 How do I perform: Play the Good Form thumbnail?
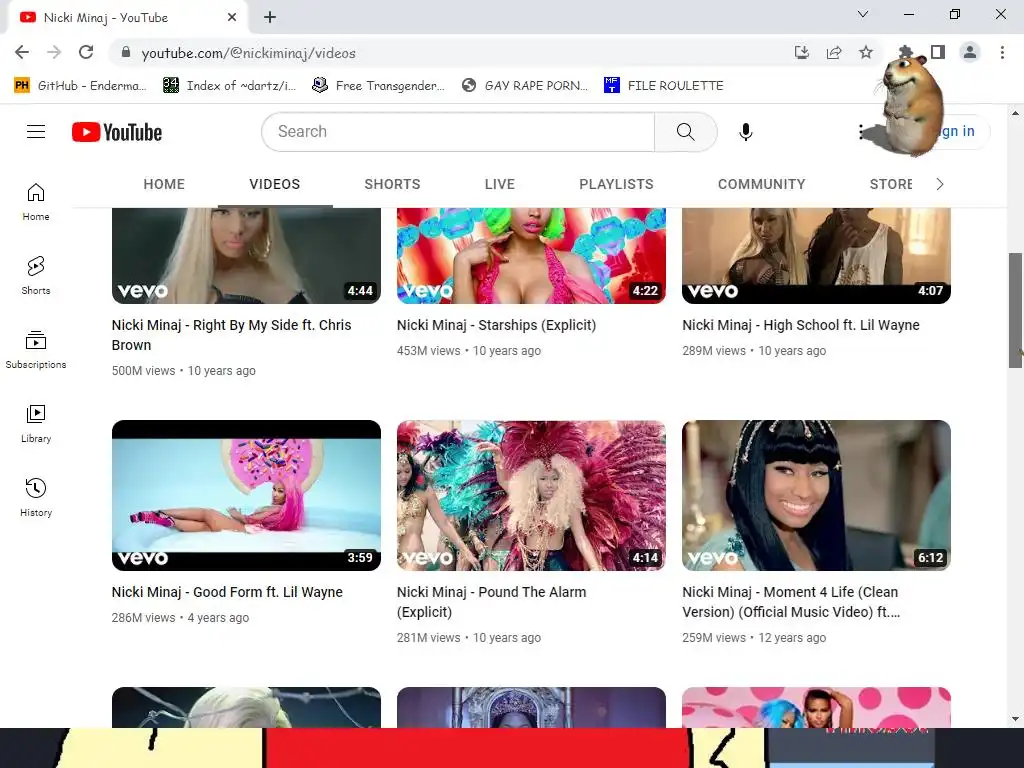coord(246,496)
